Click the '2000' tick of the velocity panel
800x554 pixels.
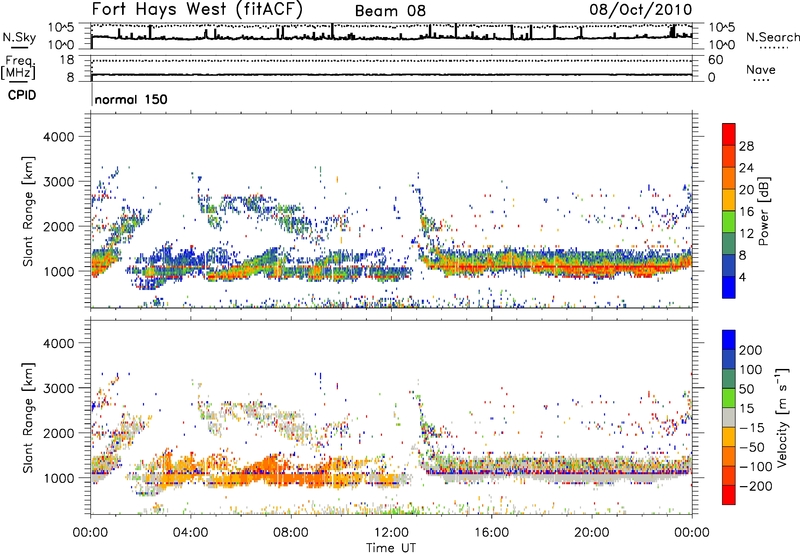59,433
